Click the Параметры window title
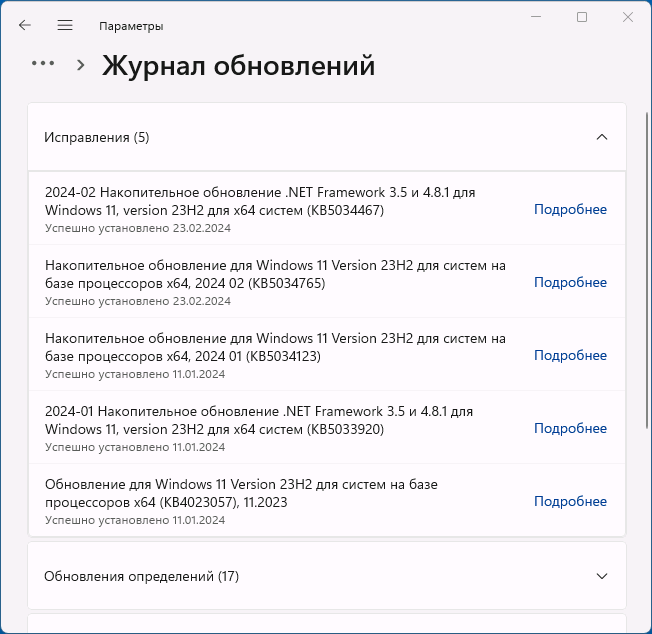The width and height of the screenshot is (652, 634). point(131,26)
